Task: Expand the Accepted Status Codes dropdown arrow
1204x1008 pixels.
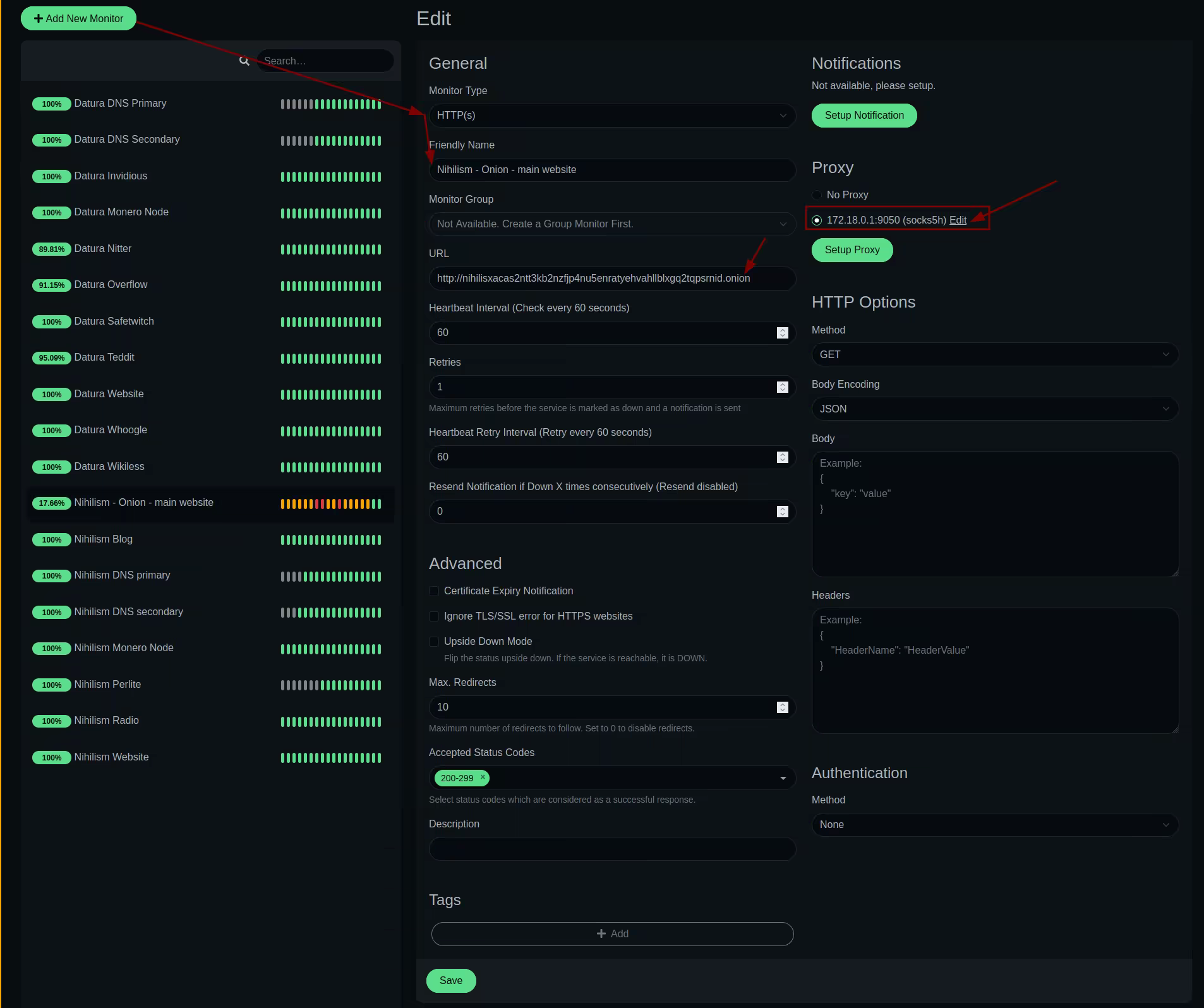Action: 783,778
